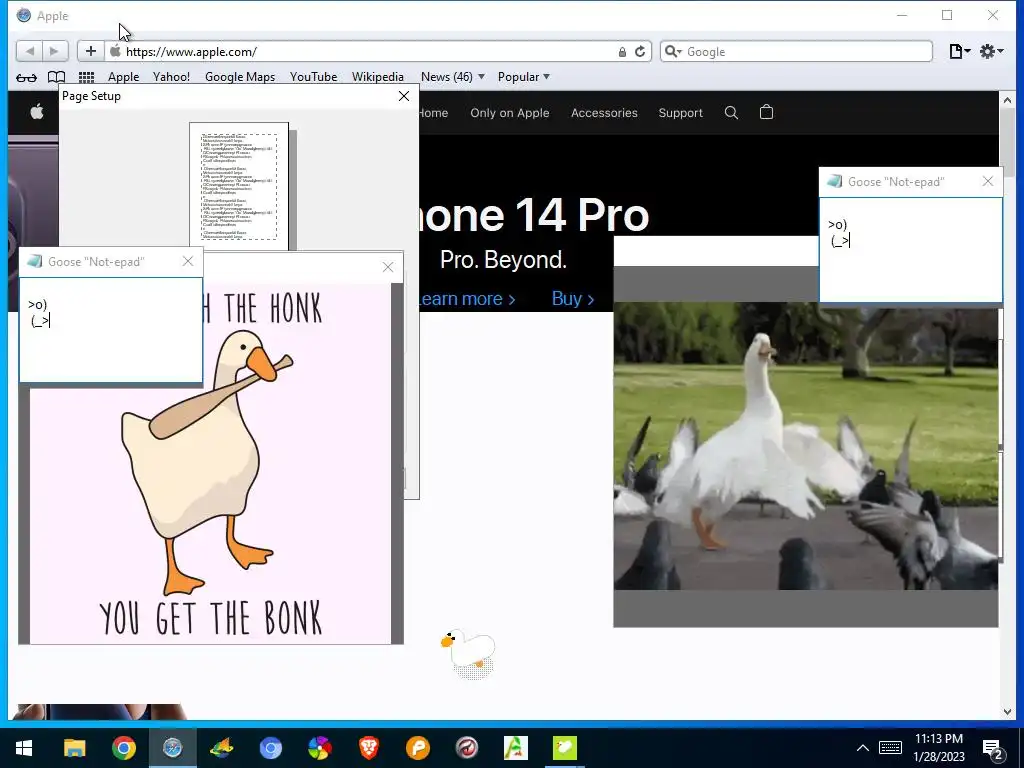Open the blue Chromium taskbar icon
1024x768 pixels.
click(x=270, y=748)
